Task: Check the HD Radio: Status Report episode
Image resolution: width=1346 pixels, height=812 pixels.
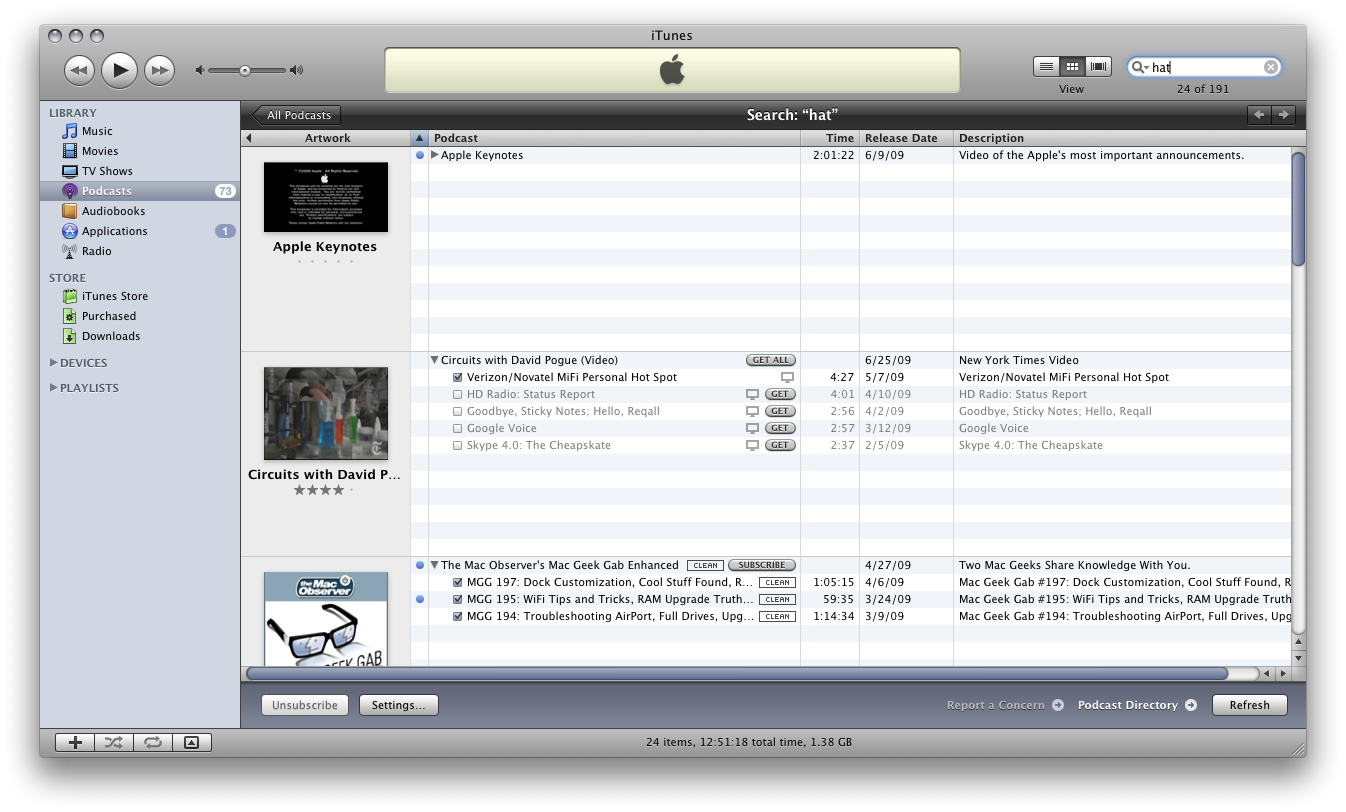Action: pyautogui.click(x=458, y=394)
